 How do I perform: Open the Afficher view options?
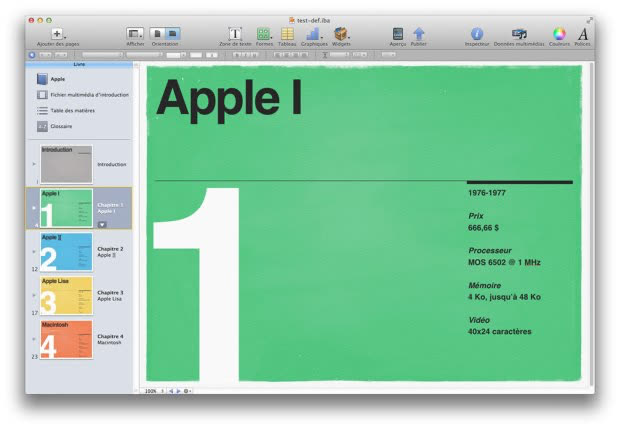(135, 34)
